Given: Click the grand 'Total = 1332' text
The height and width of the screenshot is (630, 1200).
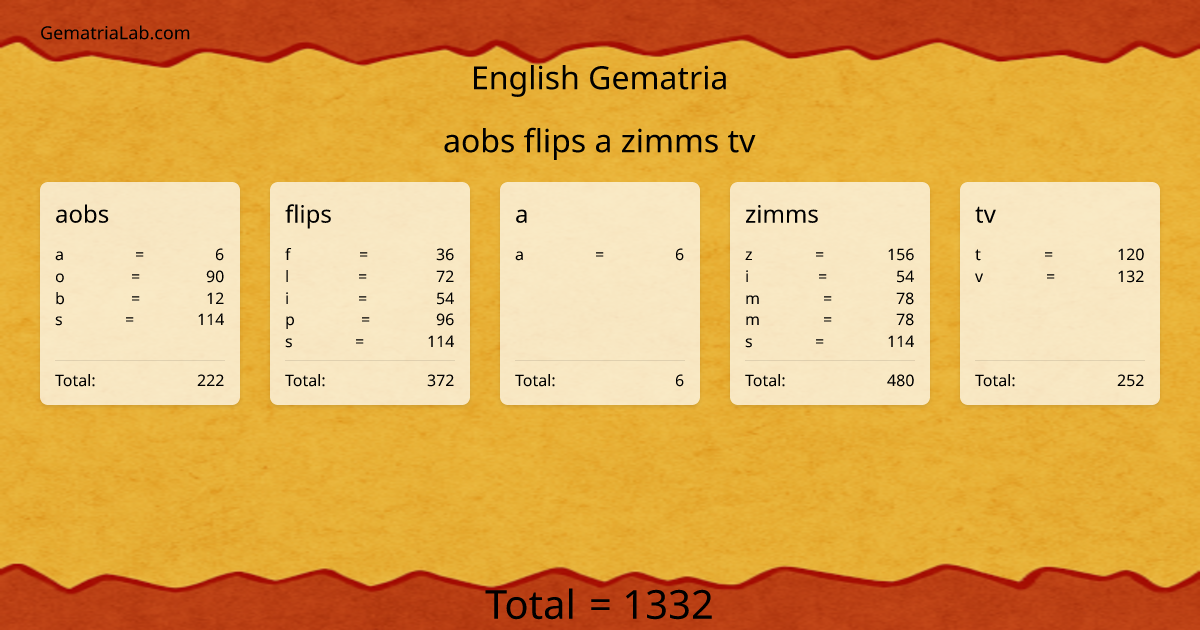Looking at the screenshot, I should tap(599, 605).
